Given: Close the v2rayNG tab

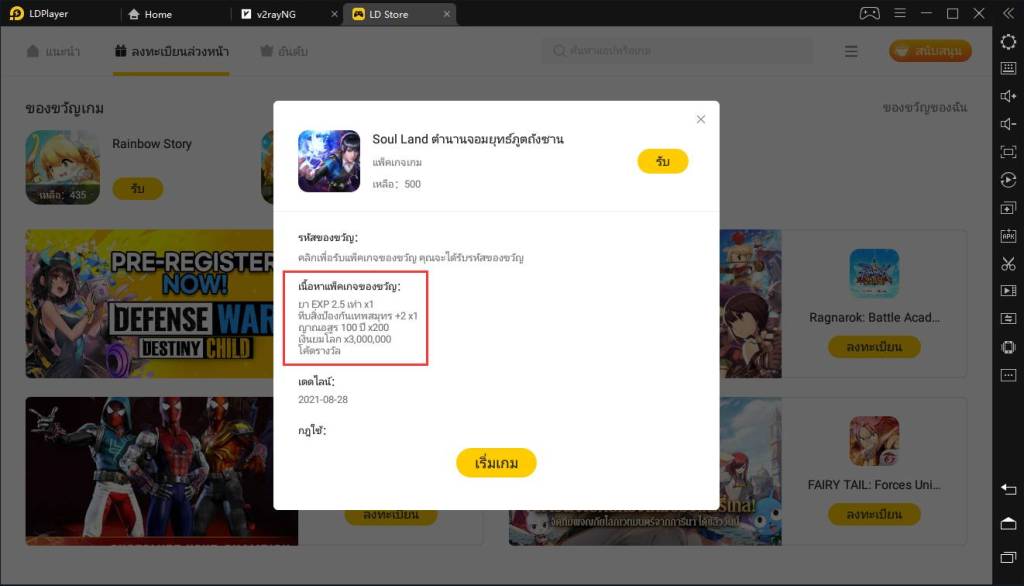Looking at the screenshot, I should coord(334,14).
